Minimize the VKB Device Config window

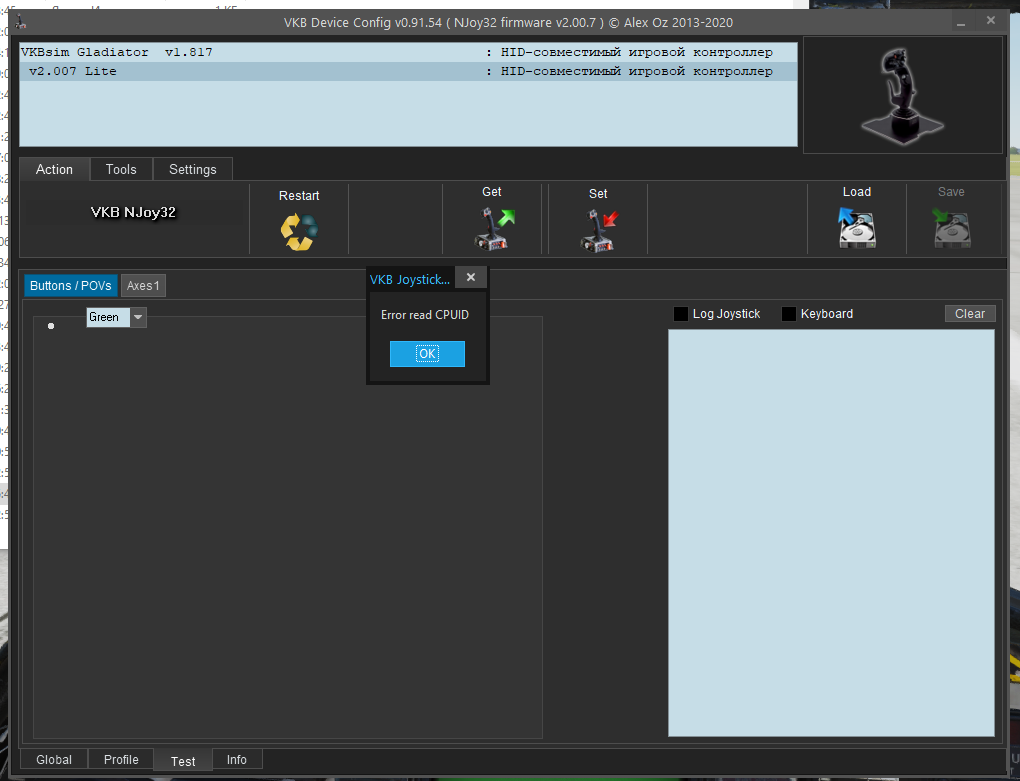(x=961, y=23)
